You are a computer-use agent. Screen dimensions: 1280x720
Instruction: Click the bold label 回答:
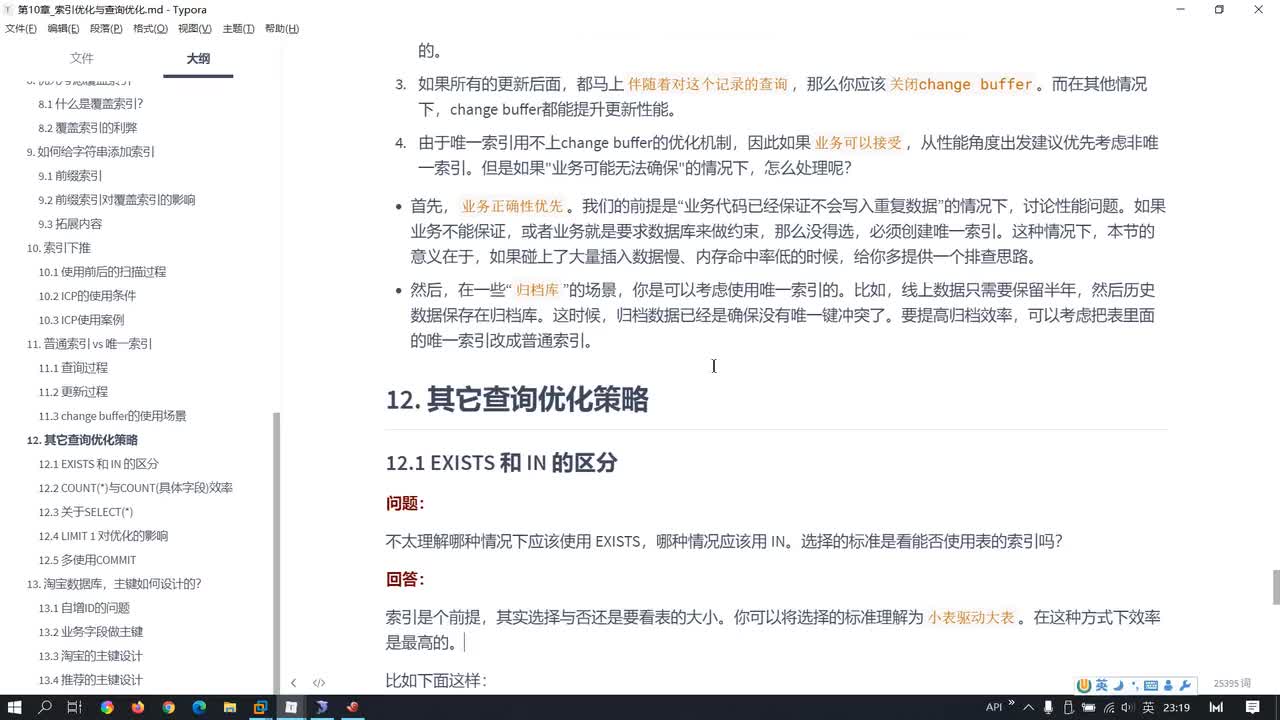(405, 580)
